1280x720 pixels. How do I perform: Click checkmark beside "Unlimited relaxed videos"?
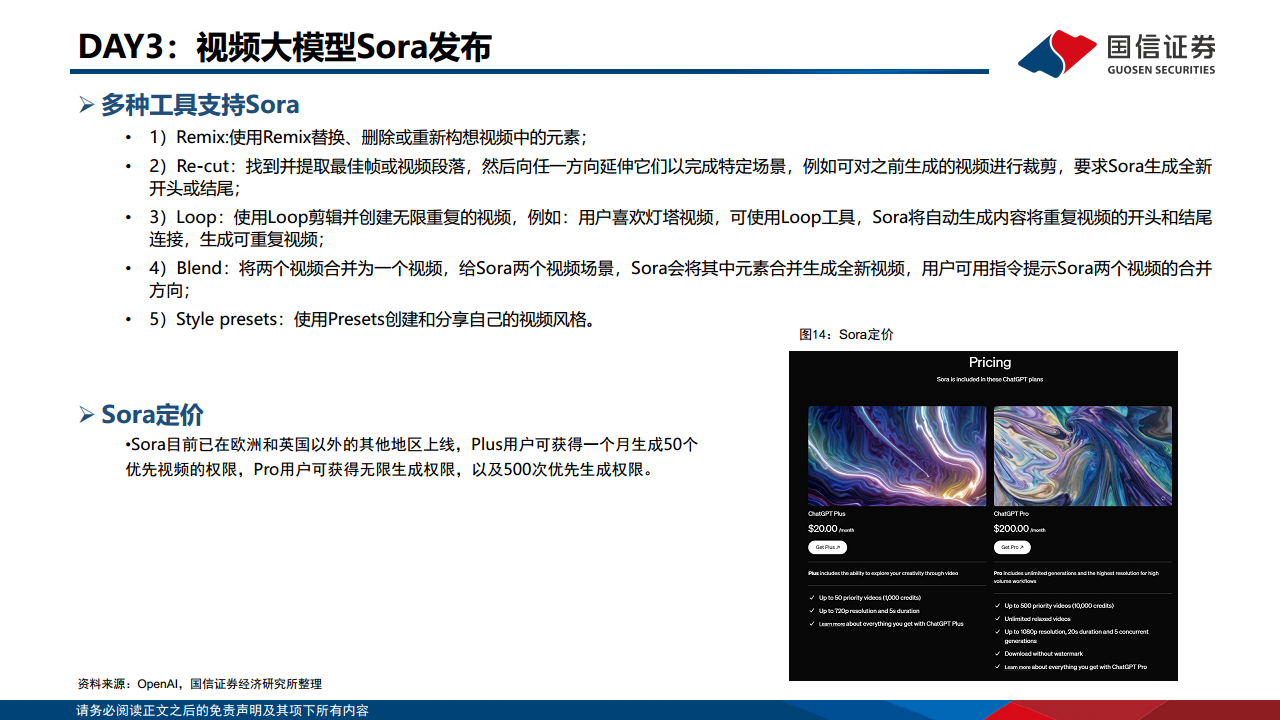pyautogui.click(x=997, y=619)
